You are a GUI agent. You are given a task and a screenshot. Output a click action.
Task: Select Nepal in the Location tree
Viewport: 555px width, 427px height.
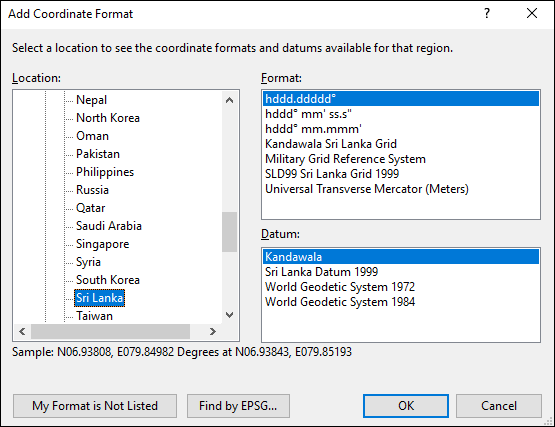pyautogui.click(x=91, y=100)
